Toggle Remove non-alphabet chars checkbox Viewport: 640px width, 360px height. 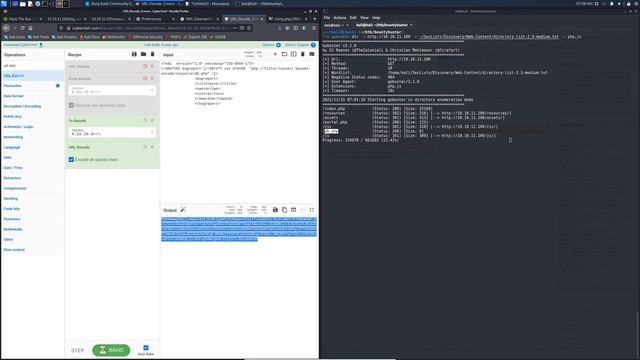point(71,105)
